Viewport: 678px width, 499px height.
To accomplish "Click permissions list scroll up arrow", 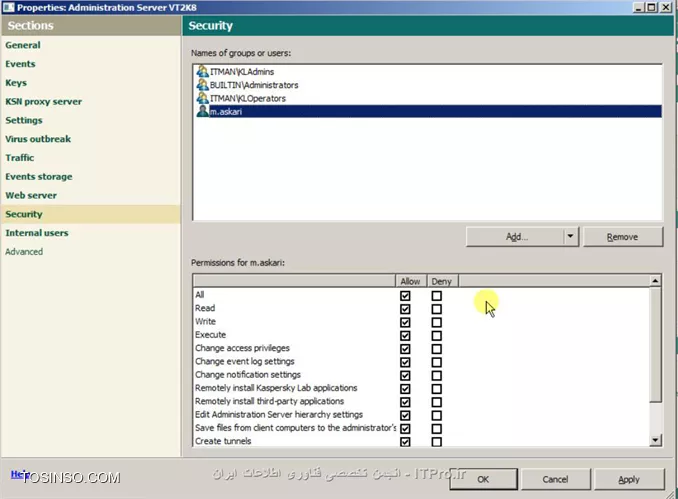I will coord(656,281).
